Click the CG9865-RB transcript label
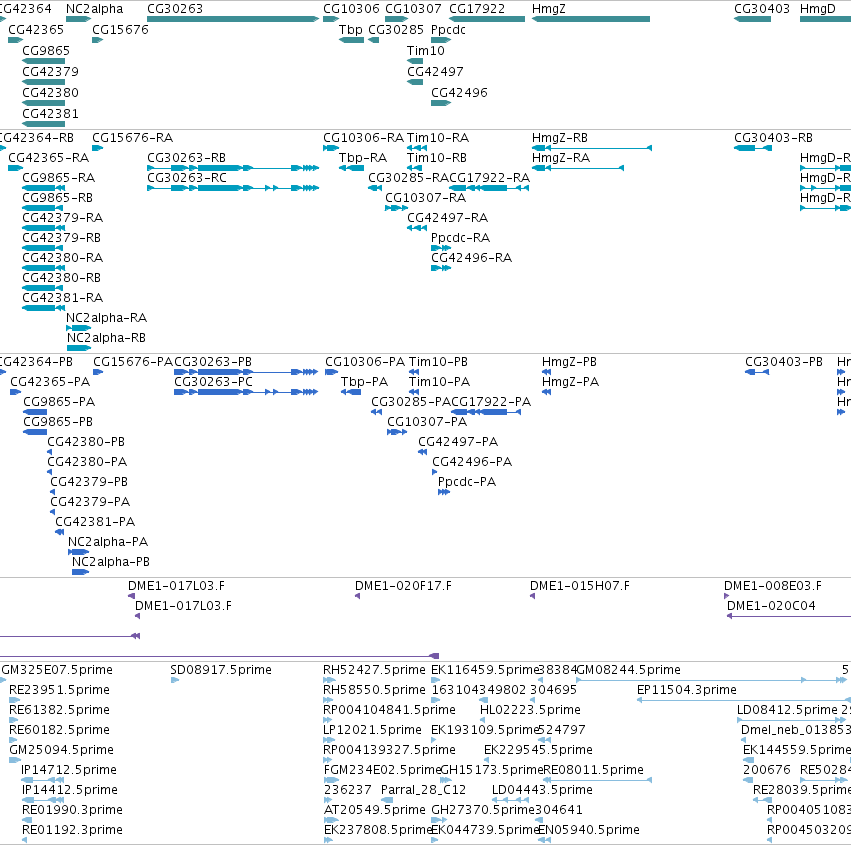The image size is (851, 845). point(58,198)
